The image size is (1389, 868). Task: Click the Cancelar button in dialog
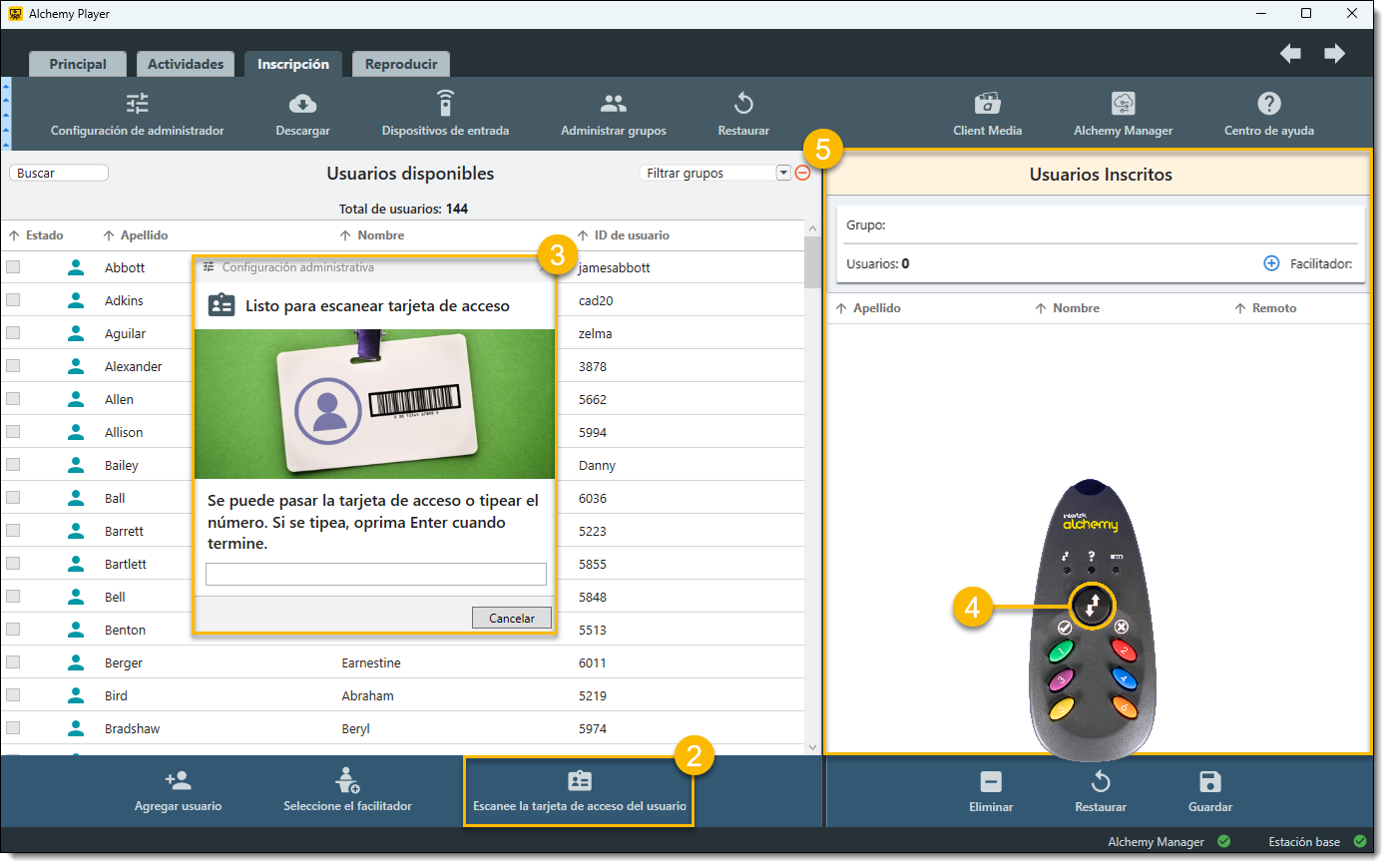point(511,619)
